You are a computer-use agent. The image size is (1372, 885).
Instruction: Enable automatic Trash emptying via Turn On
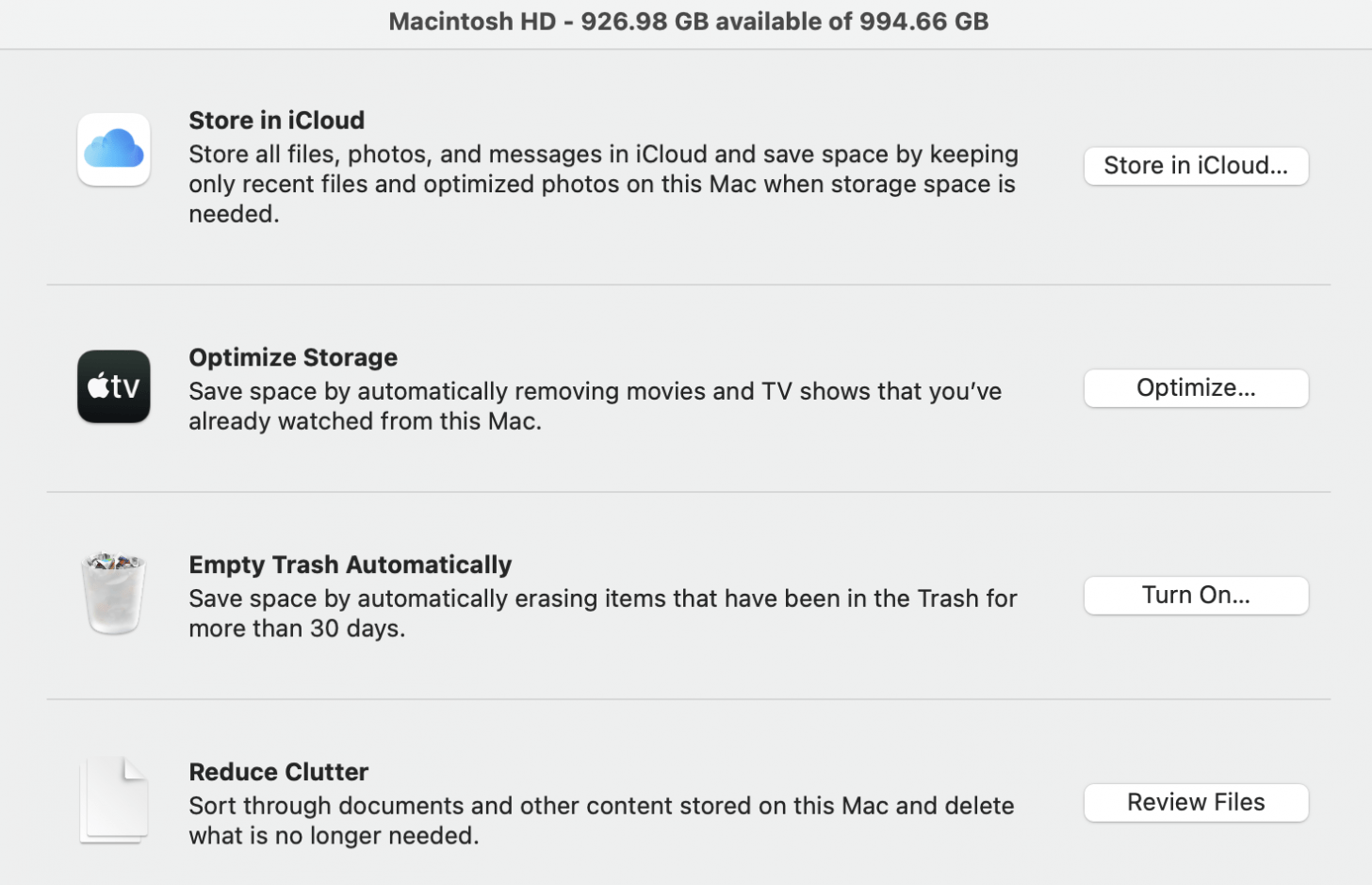(1195, 595)
